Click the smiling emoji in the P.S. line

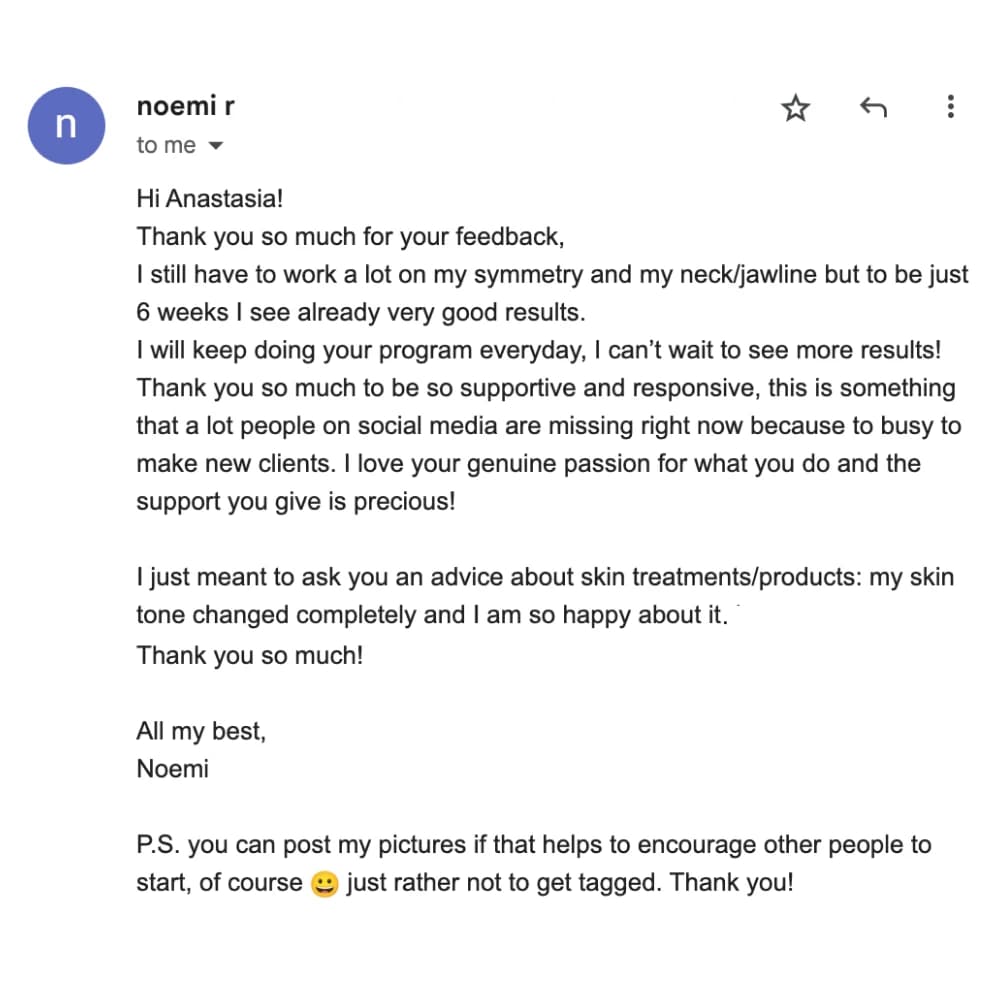322,884
